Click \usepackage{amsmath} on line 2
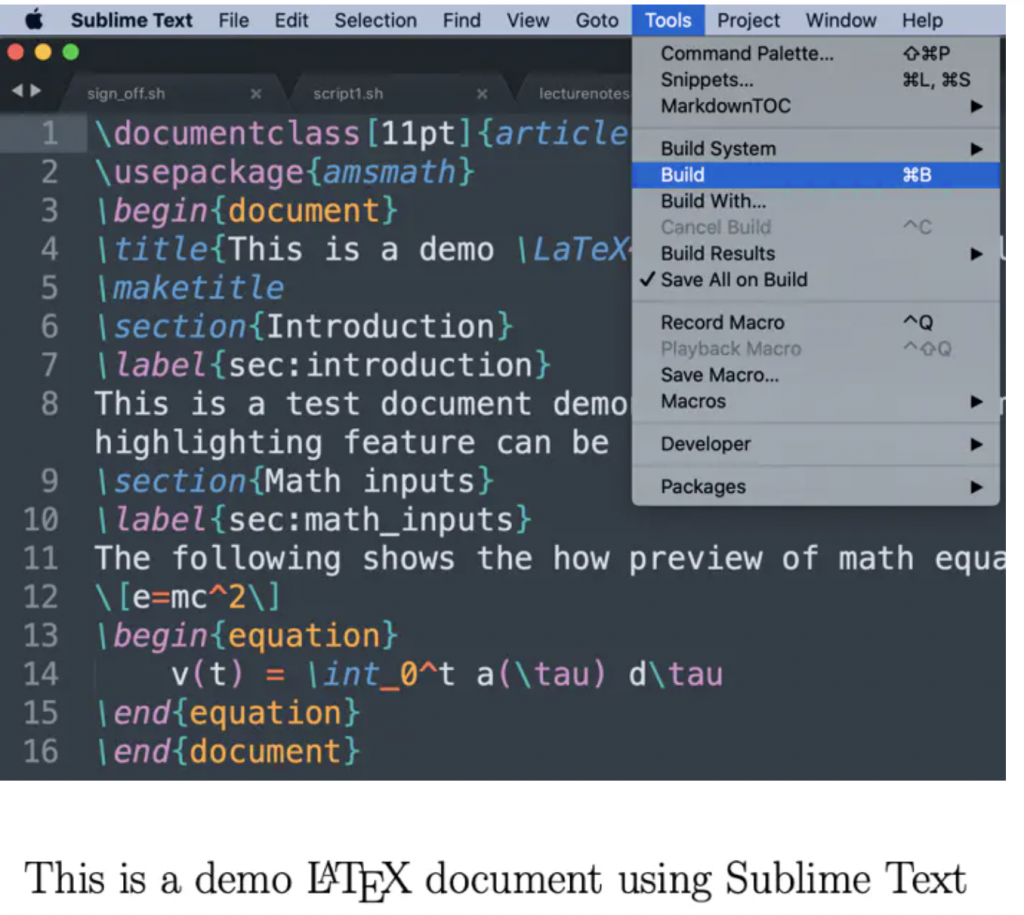This screenshot has height=915, width=1024. [x=285, y=172]
